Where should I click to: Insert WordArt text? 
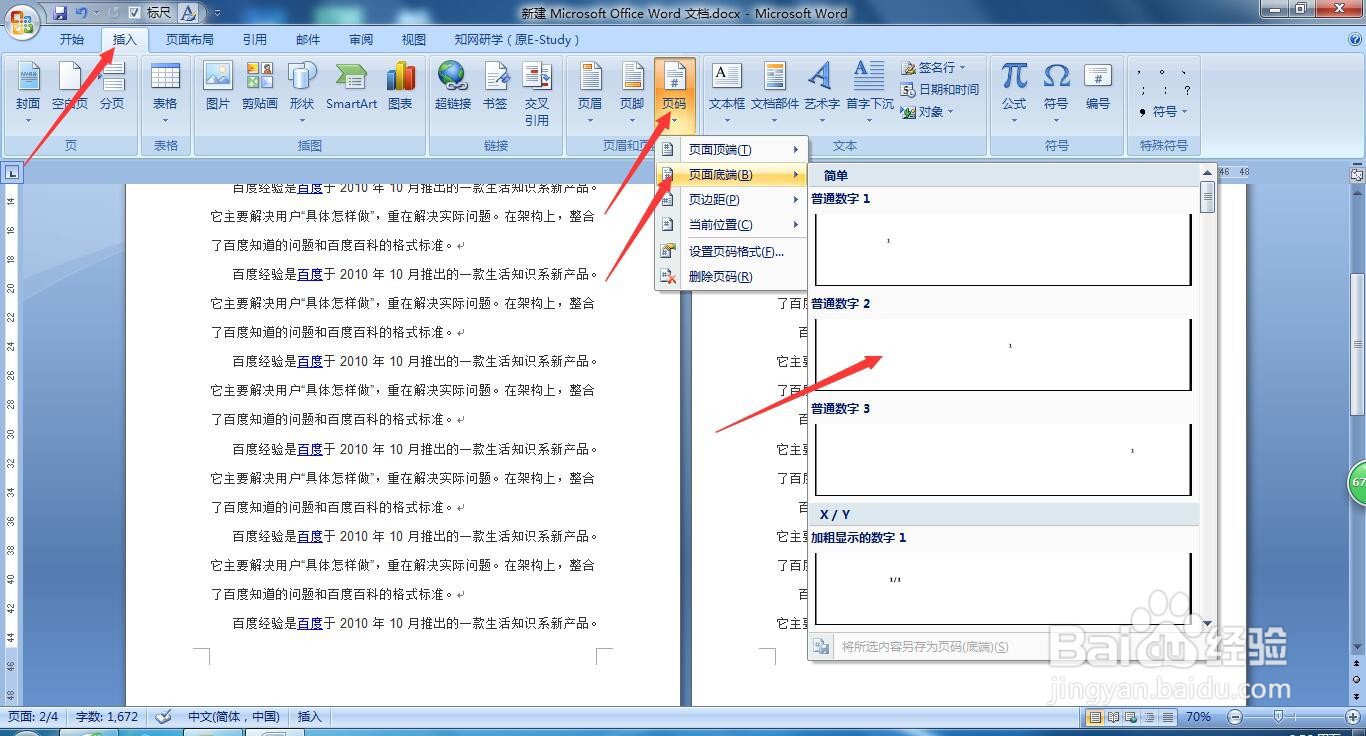(820, 90)
